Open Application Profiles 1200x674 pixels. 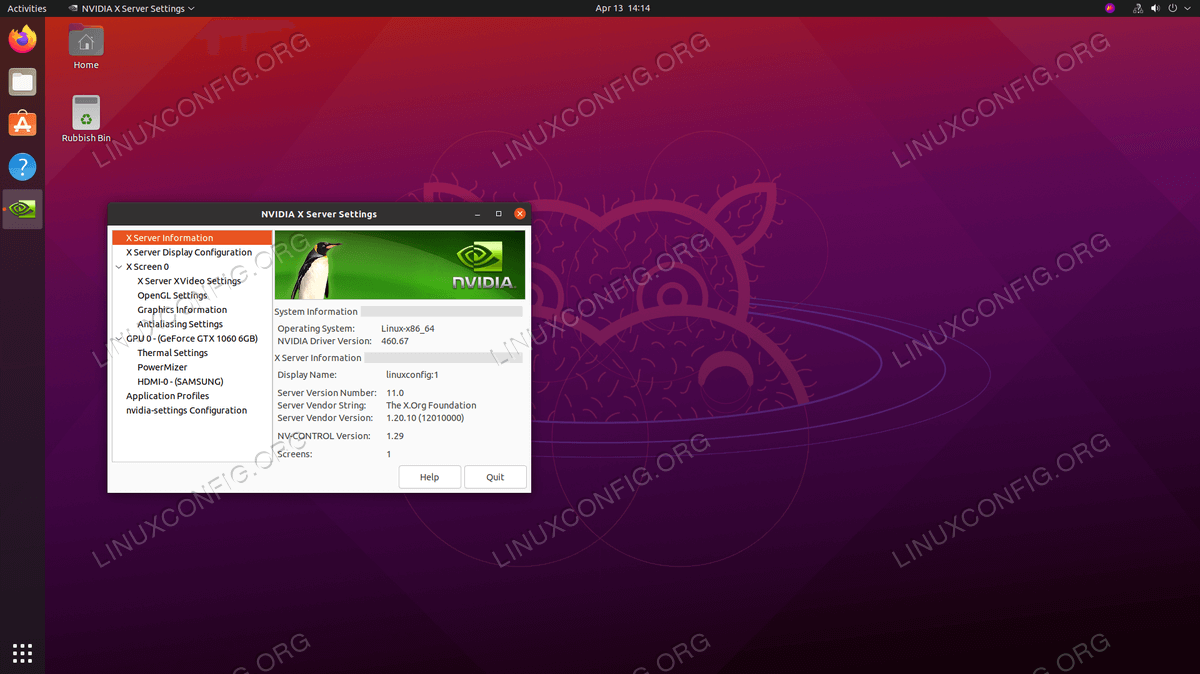(167, 396)
